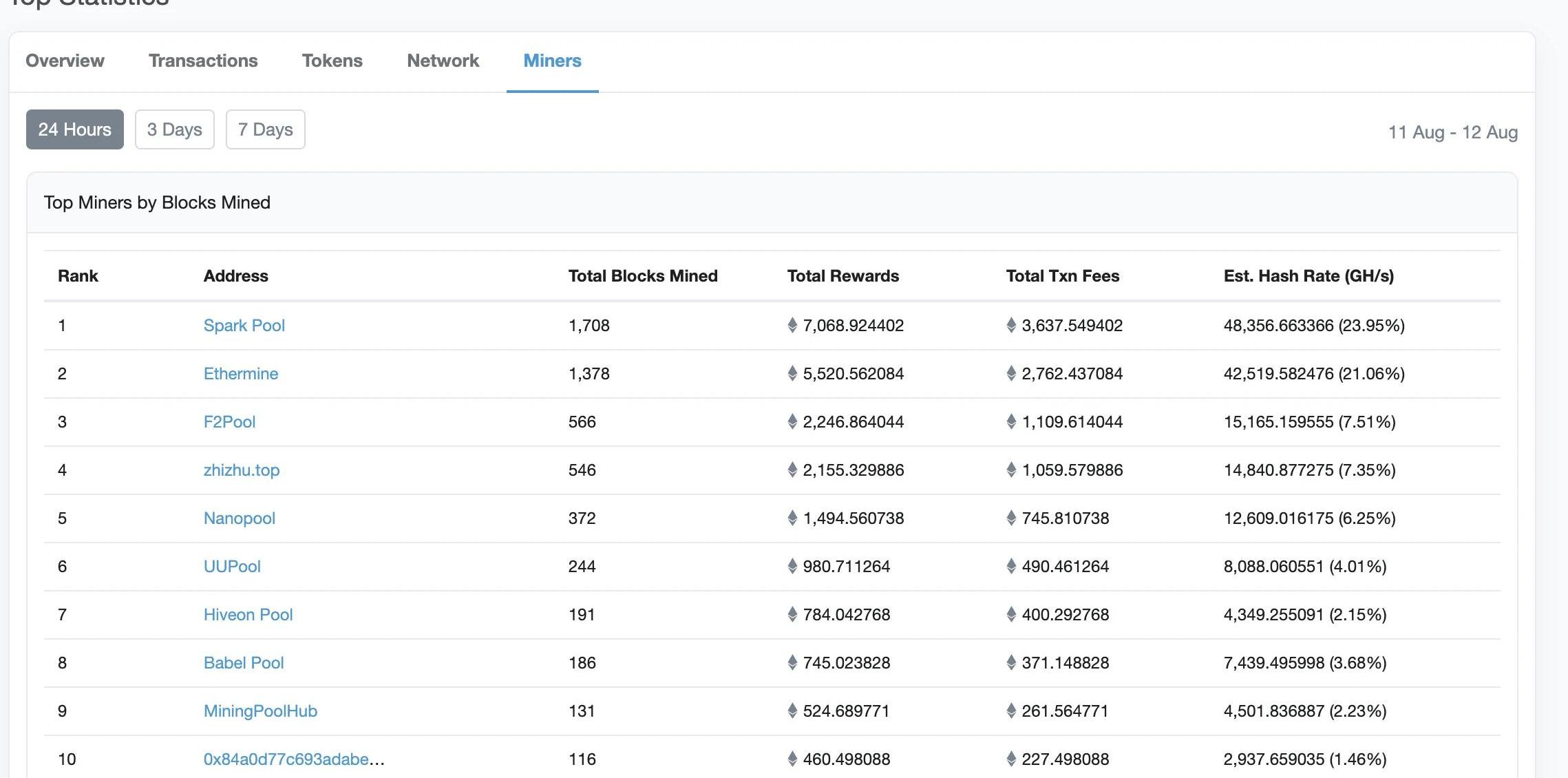Image resolution: width=1568 pixels, height=778 pixels.
Task: Click the Total Rewards column header
Action: click(x=843, y=276)
